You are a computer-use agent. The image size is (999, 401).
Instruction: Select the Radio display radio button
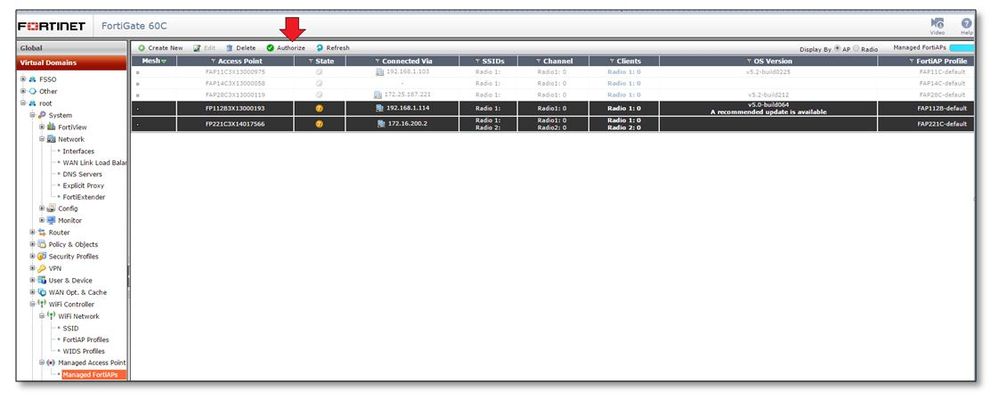click(856, 48)
